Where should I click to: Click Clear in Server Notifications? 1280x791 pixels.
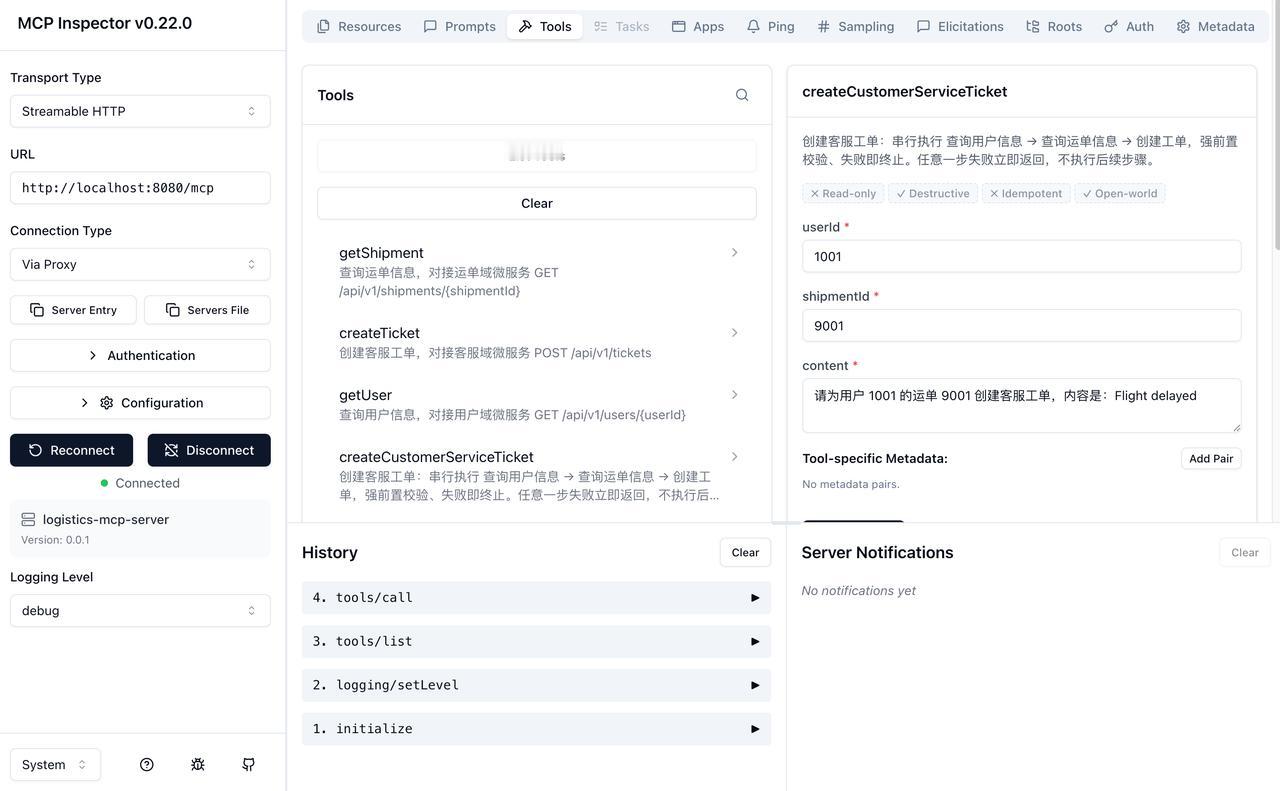pos(1245,552)
